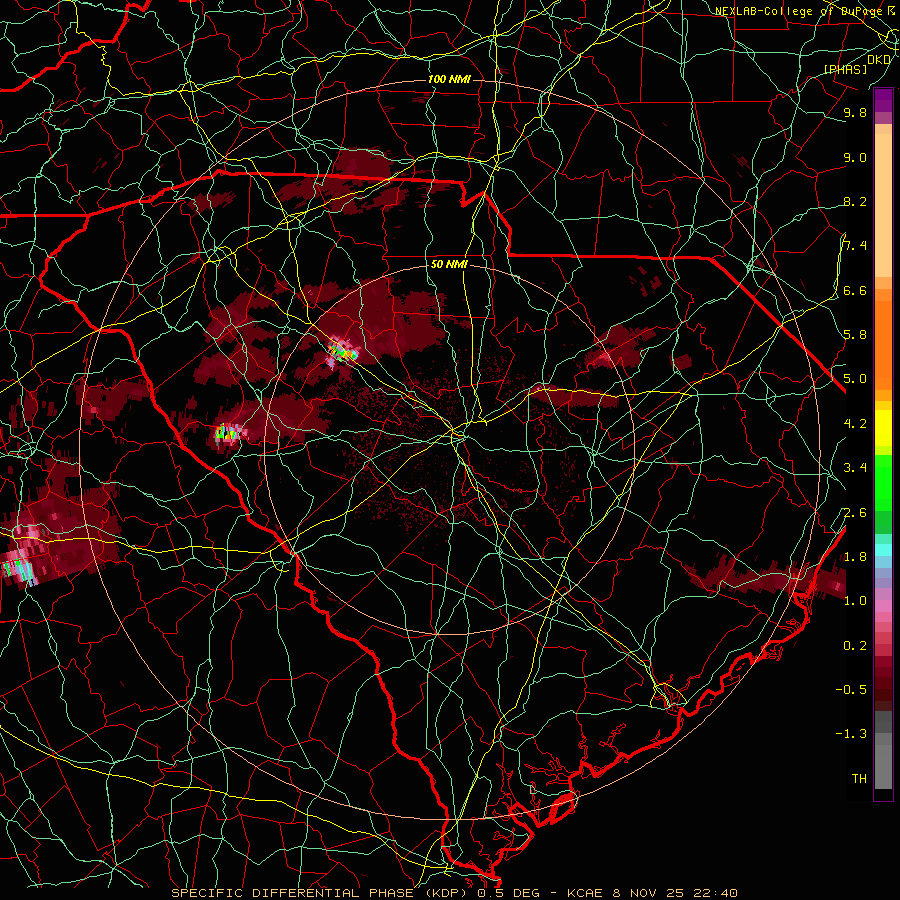Click the 1.0 color scale value
This screenshot has width=900, height=900.
point(855,601)
